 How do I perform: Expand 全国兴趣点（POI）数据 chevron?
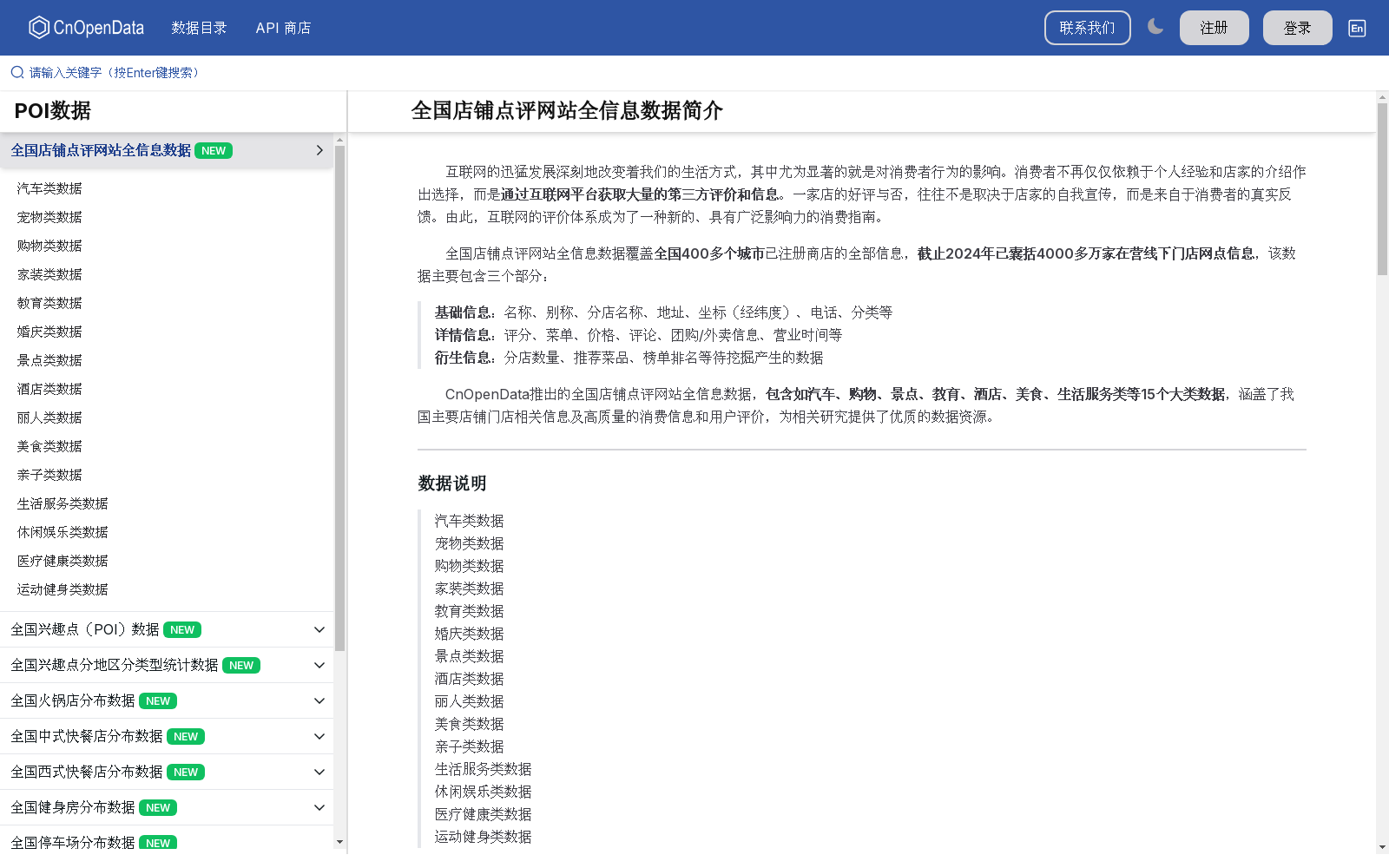[x=319, y=629]
